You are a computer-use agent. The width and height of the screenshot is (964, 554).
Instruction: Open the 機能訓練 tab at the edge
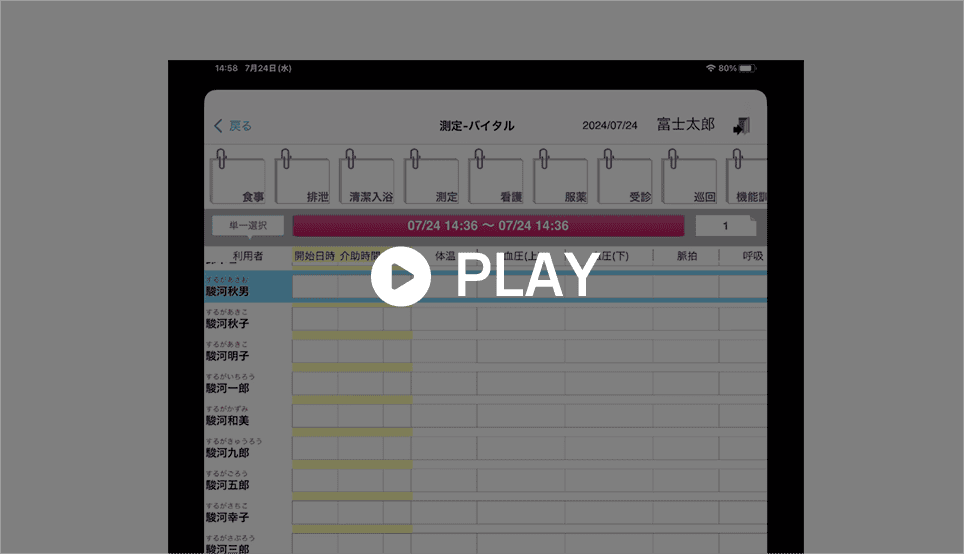tap(746, 178)
